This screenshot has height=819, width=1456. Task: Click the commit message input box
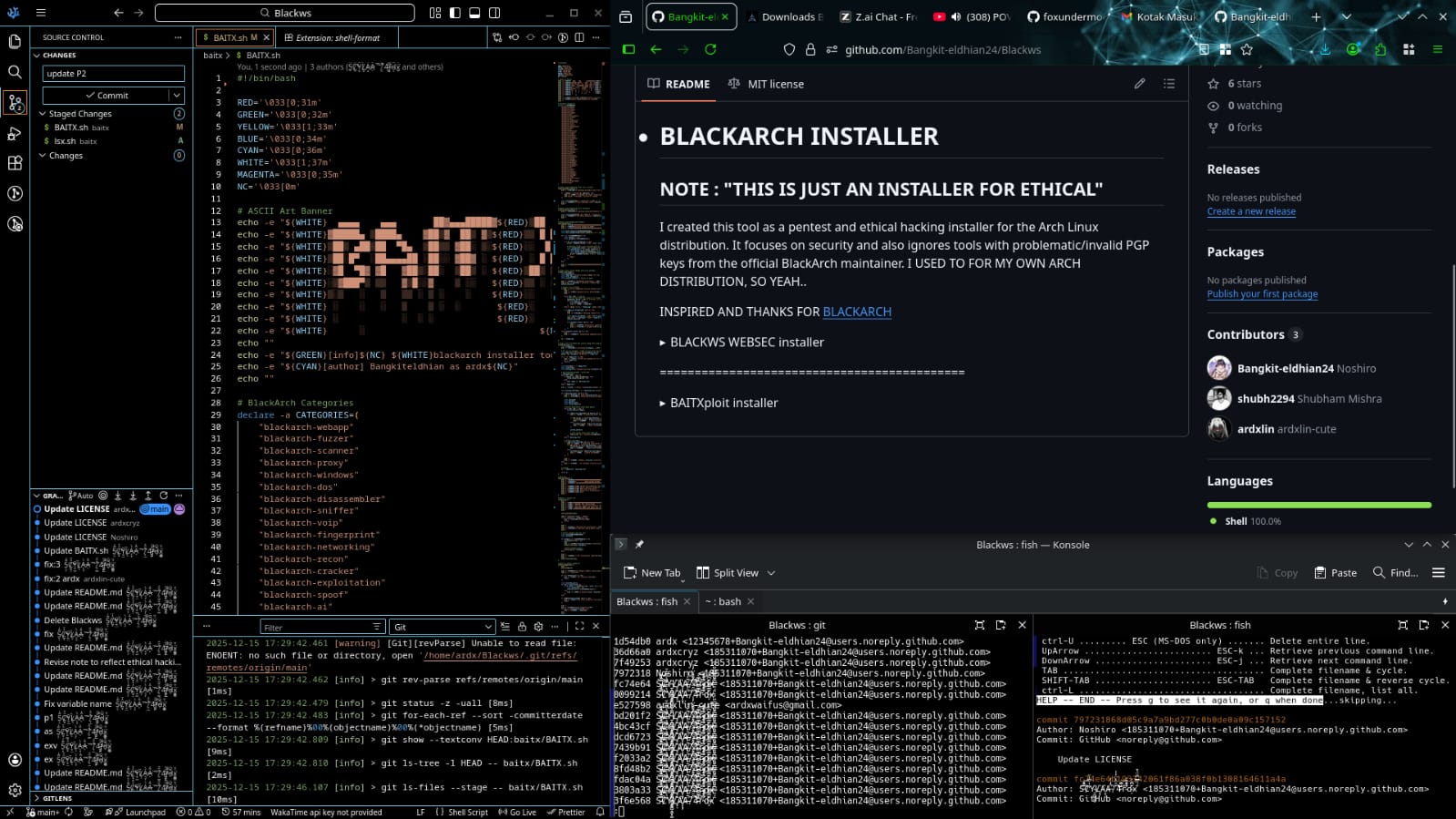click(113, 74)
